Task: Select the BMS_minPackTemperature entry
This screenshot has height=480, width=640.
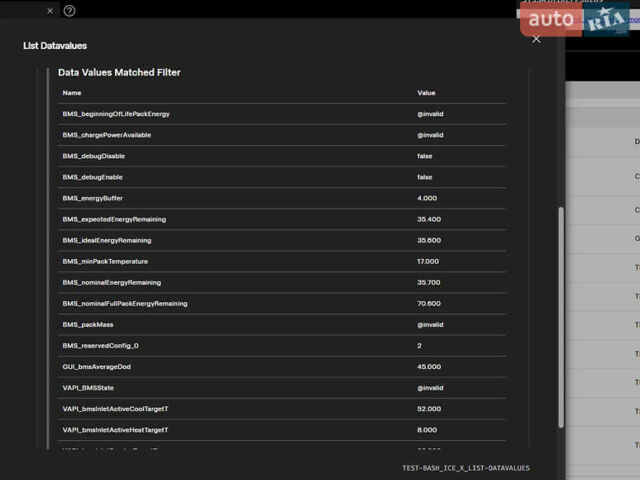Action: 105,261
